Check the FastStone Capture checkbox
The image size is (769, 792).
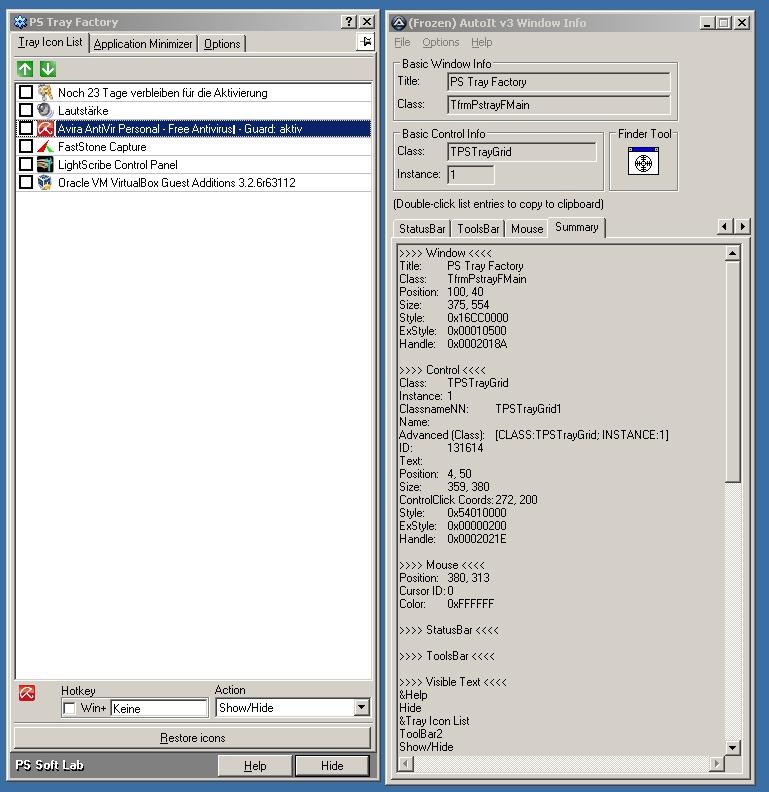click(26, 147)
